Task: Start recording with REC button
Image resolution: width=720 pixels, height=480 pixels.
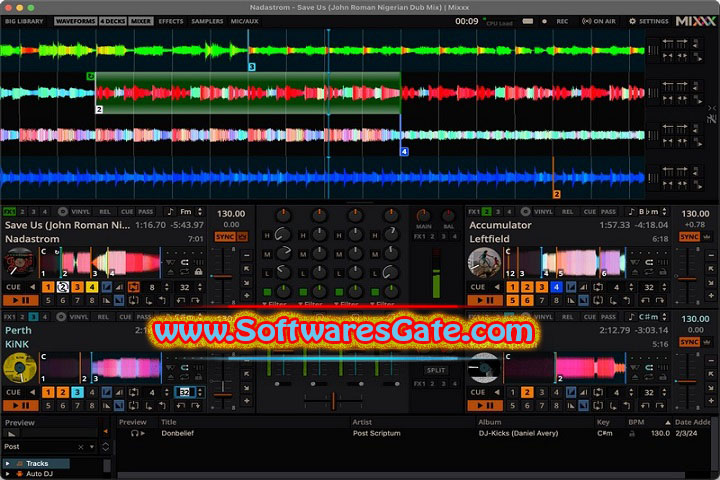Action: [x=562, y=21]
